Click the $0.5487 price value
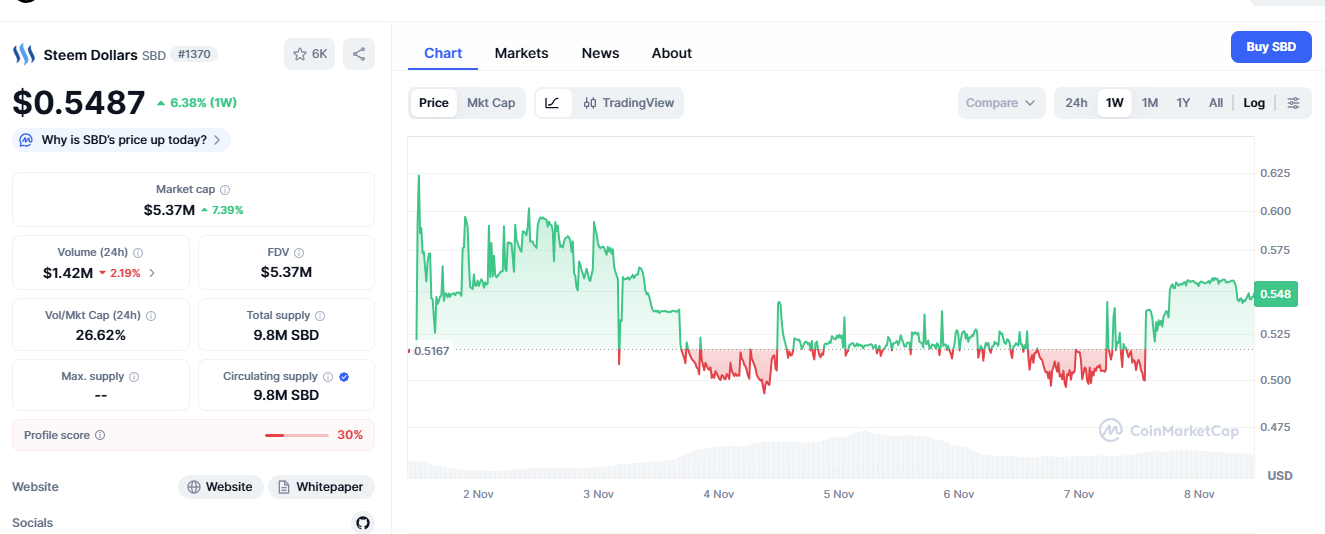This screenshot has width=1325, height=534. pos(79,102)
